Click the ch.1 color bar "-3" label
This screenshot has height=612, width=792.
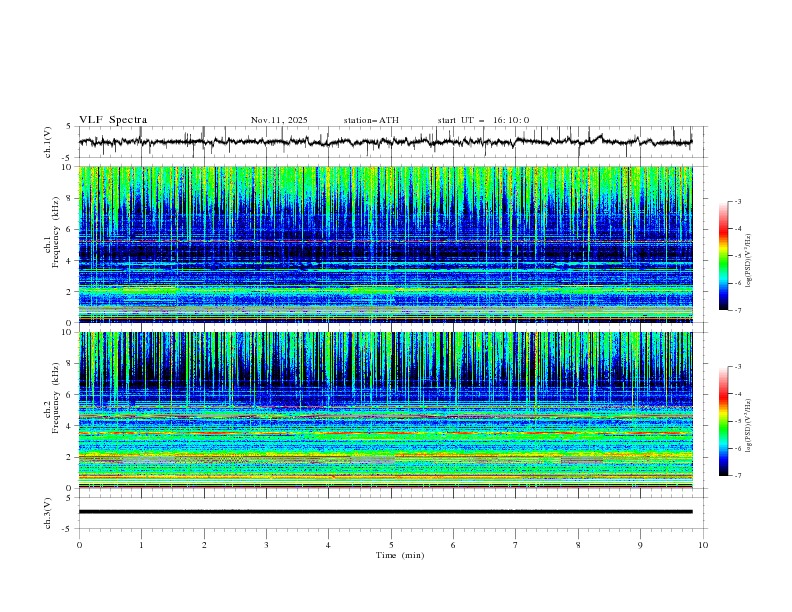pos(737,201)
